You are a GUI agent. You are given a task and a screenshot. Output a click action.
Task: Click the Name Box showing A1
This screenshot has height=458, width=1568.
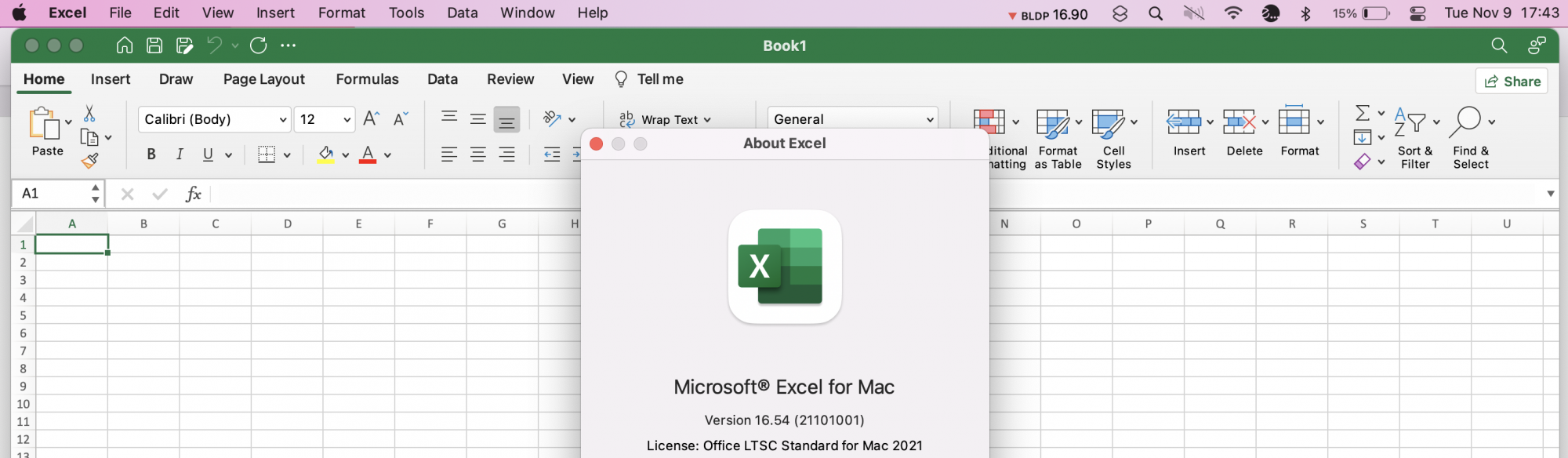click(x=52, y=194)
